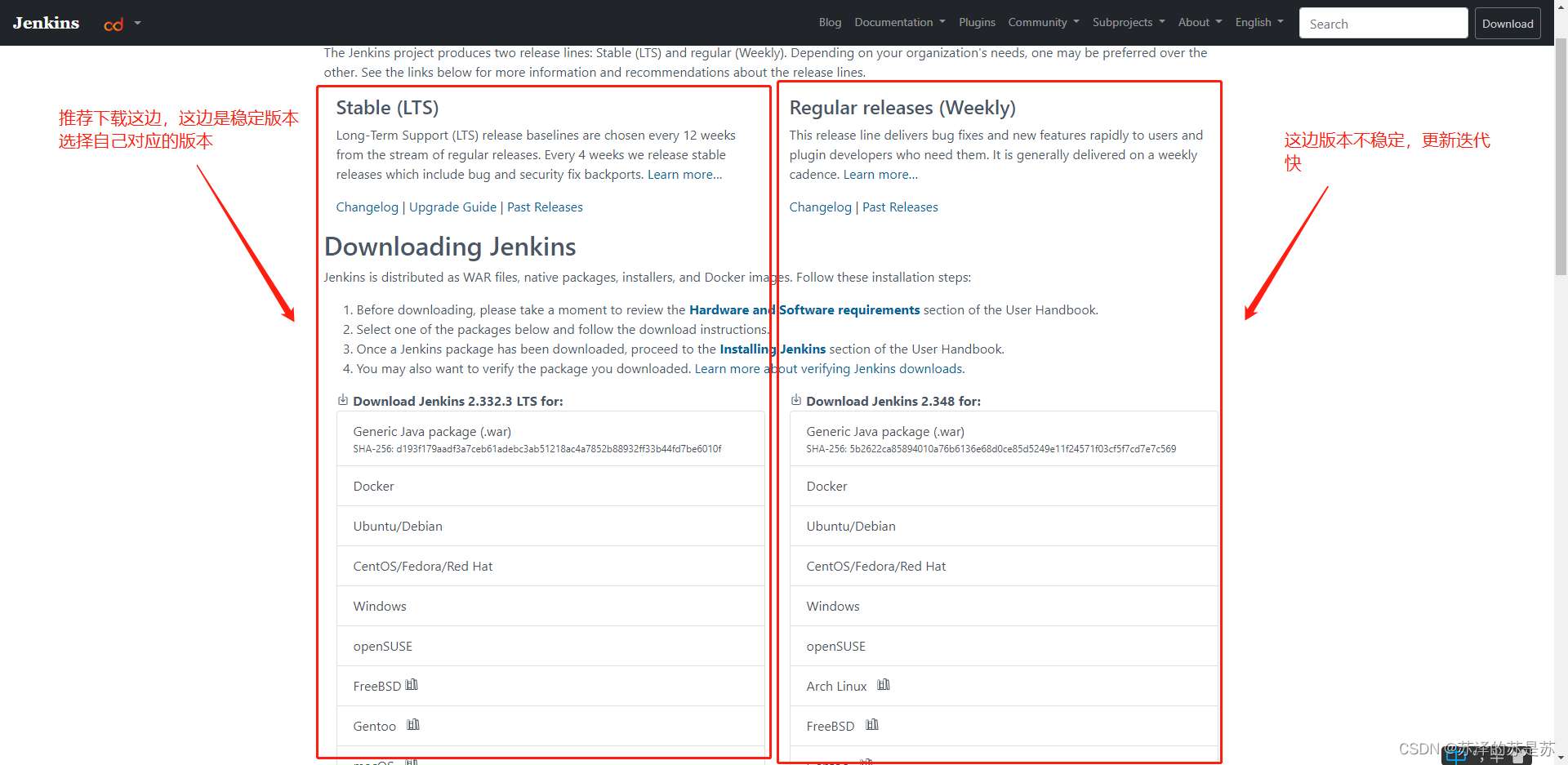1568x765 pixels.
Task: Expand the About dropdown
Action: [x=1200, y=22]
